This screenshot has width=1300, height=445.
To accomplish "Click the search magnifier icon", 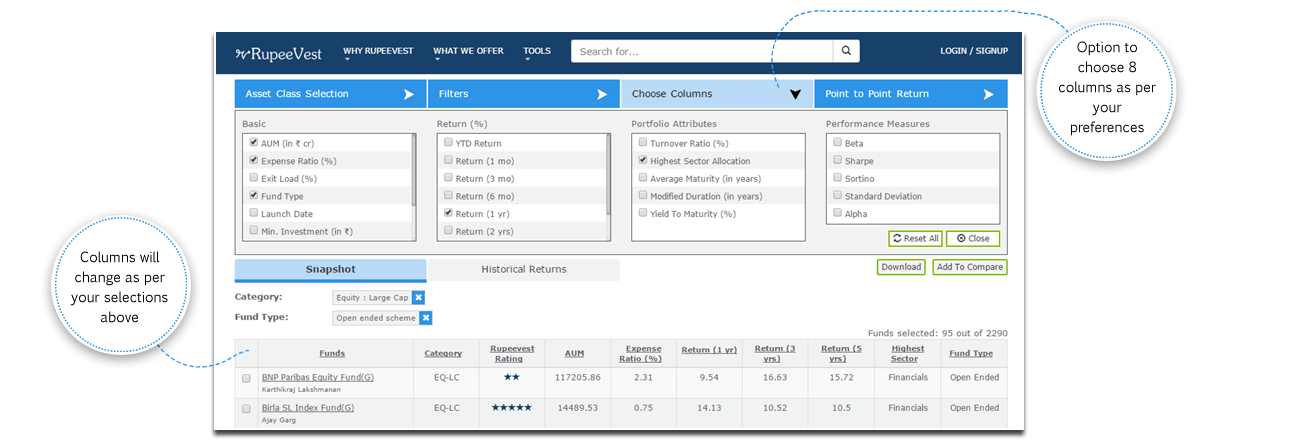I will [846, 51].
